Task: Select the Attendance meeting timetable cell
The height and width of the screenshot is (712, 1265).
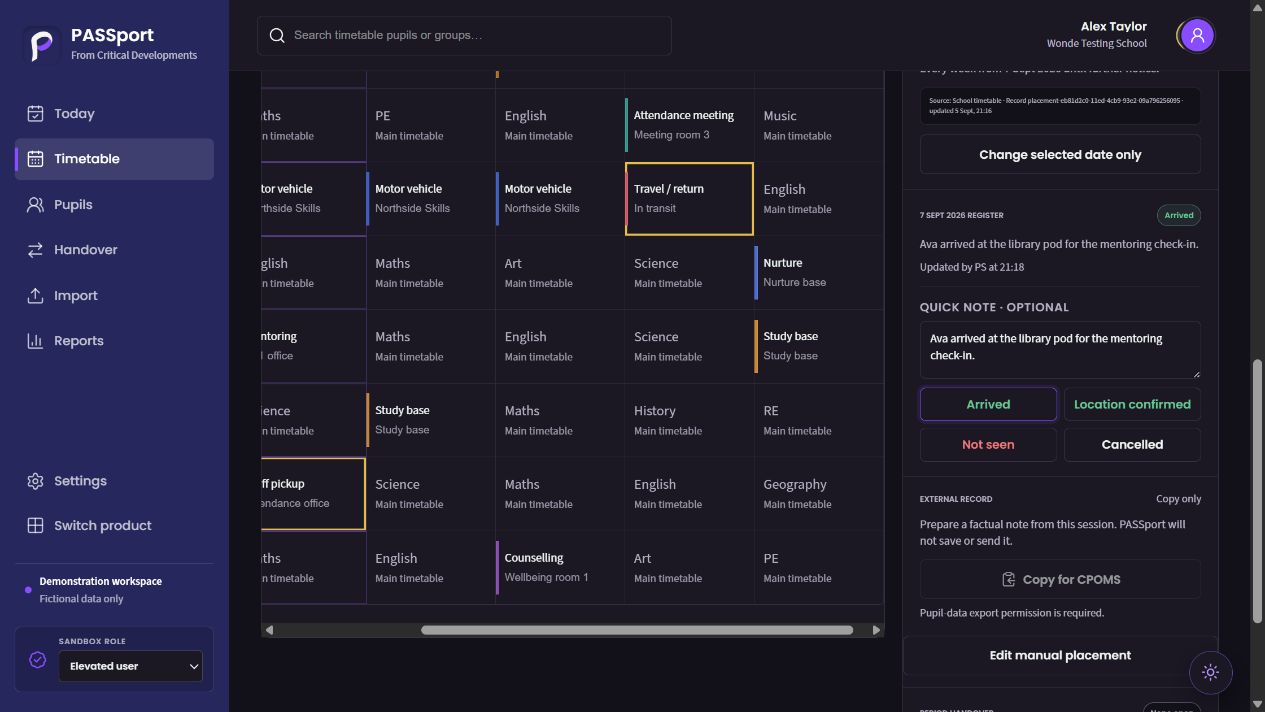Action: (689, 125)
